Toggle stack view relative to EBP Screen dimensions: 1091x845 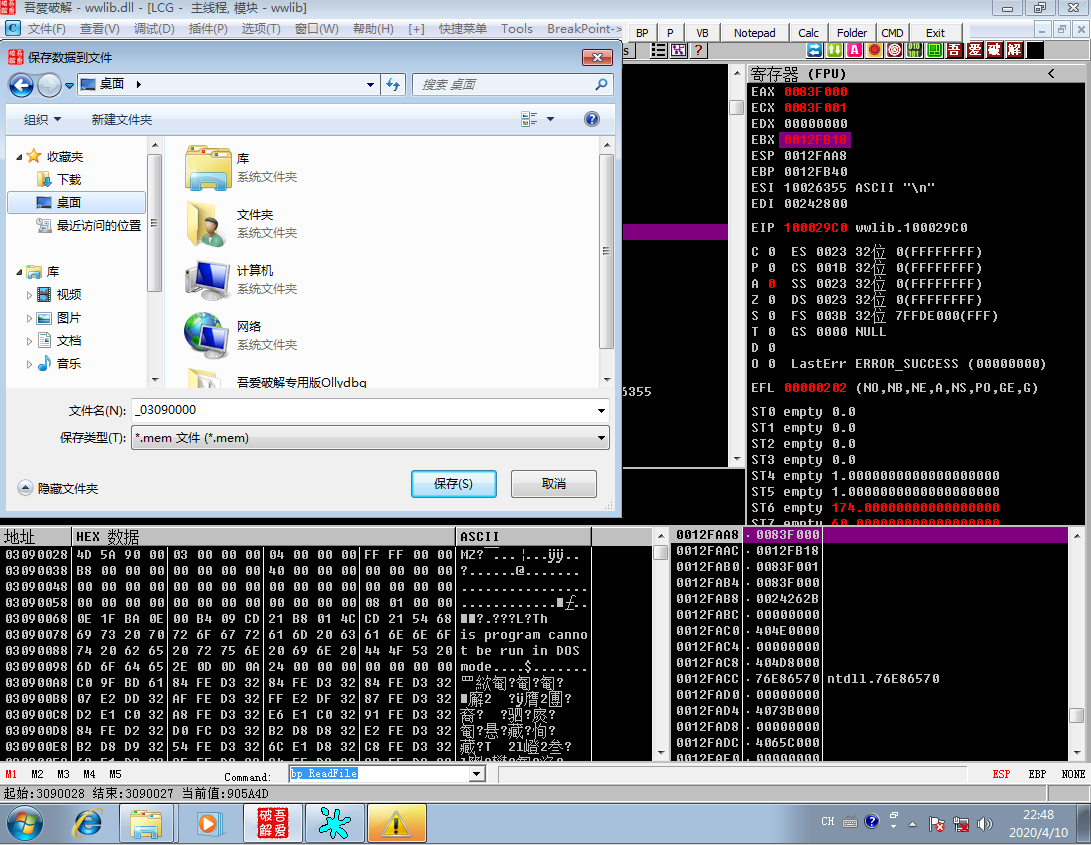click(x=1037, y=774)
